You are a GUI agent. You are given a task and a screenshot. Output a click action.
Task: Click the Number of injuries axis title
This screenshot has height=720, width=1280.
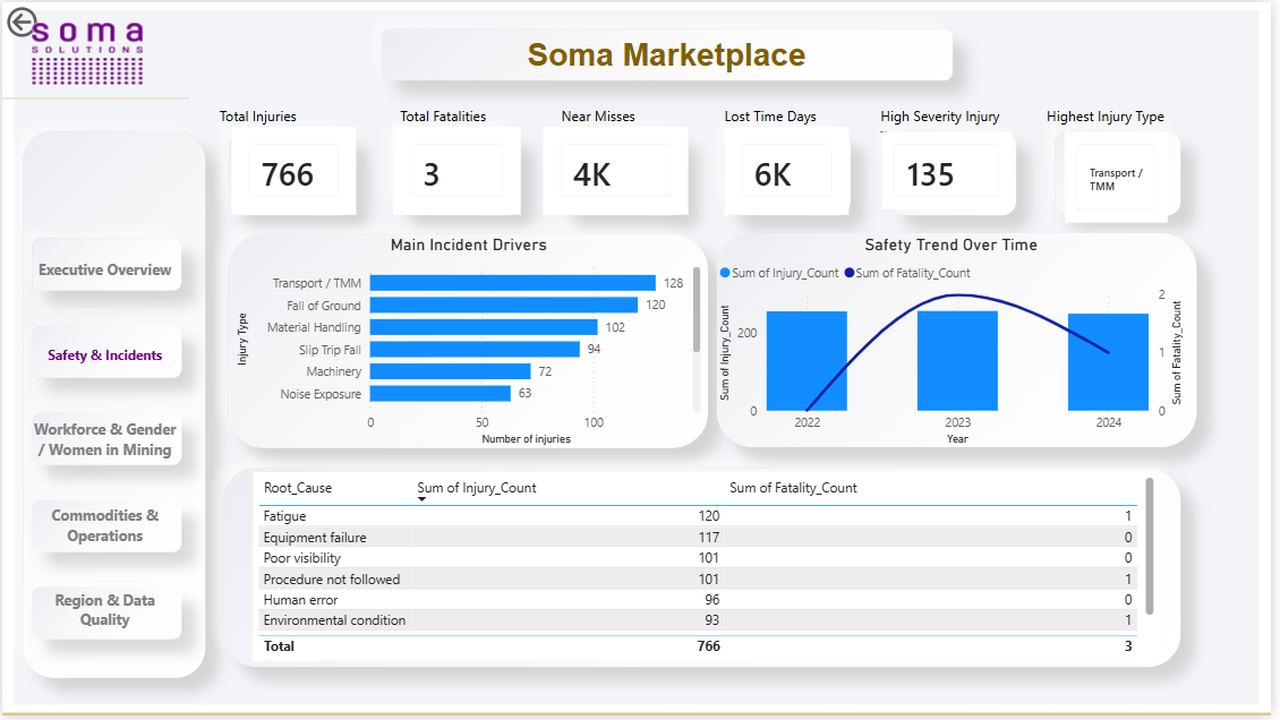(526, 439)
